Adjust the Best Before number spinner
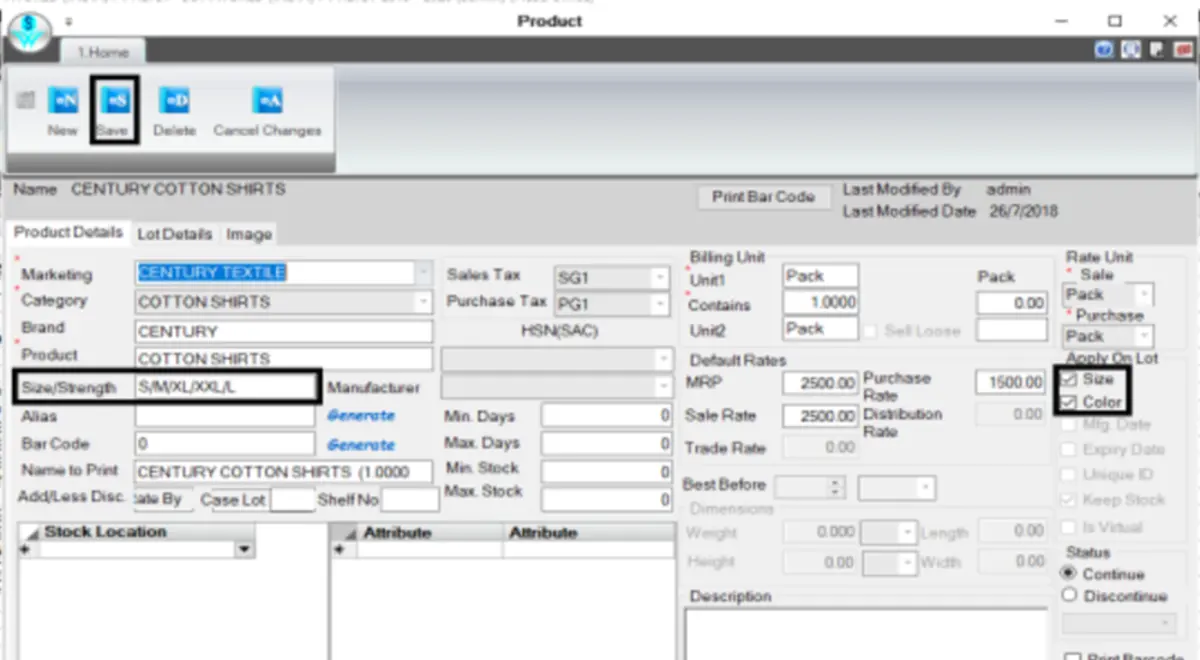Screen dimensions: 1200x660 point(836,488)
